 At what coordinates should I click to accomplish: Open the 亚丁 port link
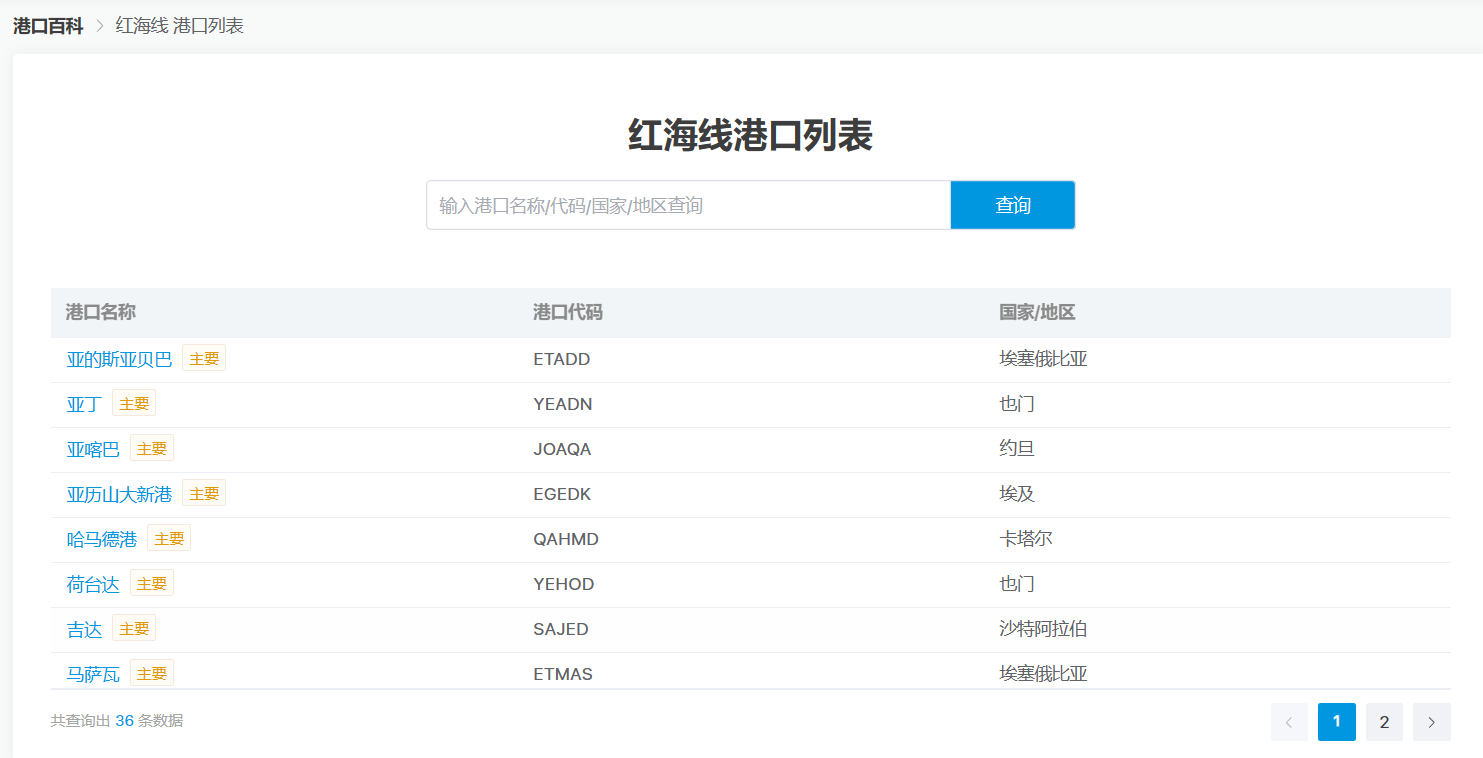[84, 404]
